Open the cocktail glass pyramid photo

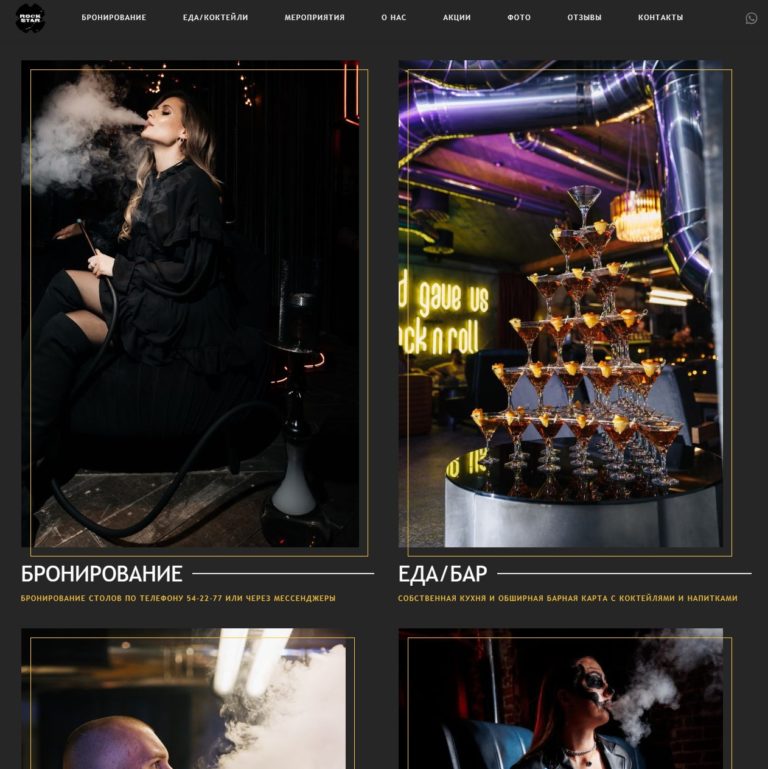point(561,304)
